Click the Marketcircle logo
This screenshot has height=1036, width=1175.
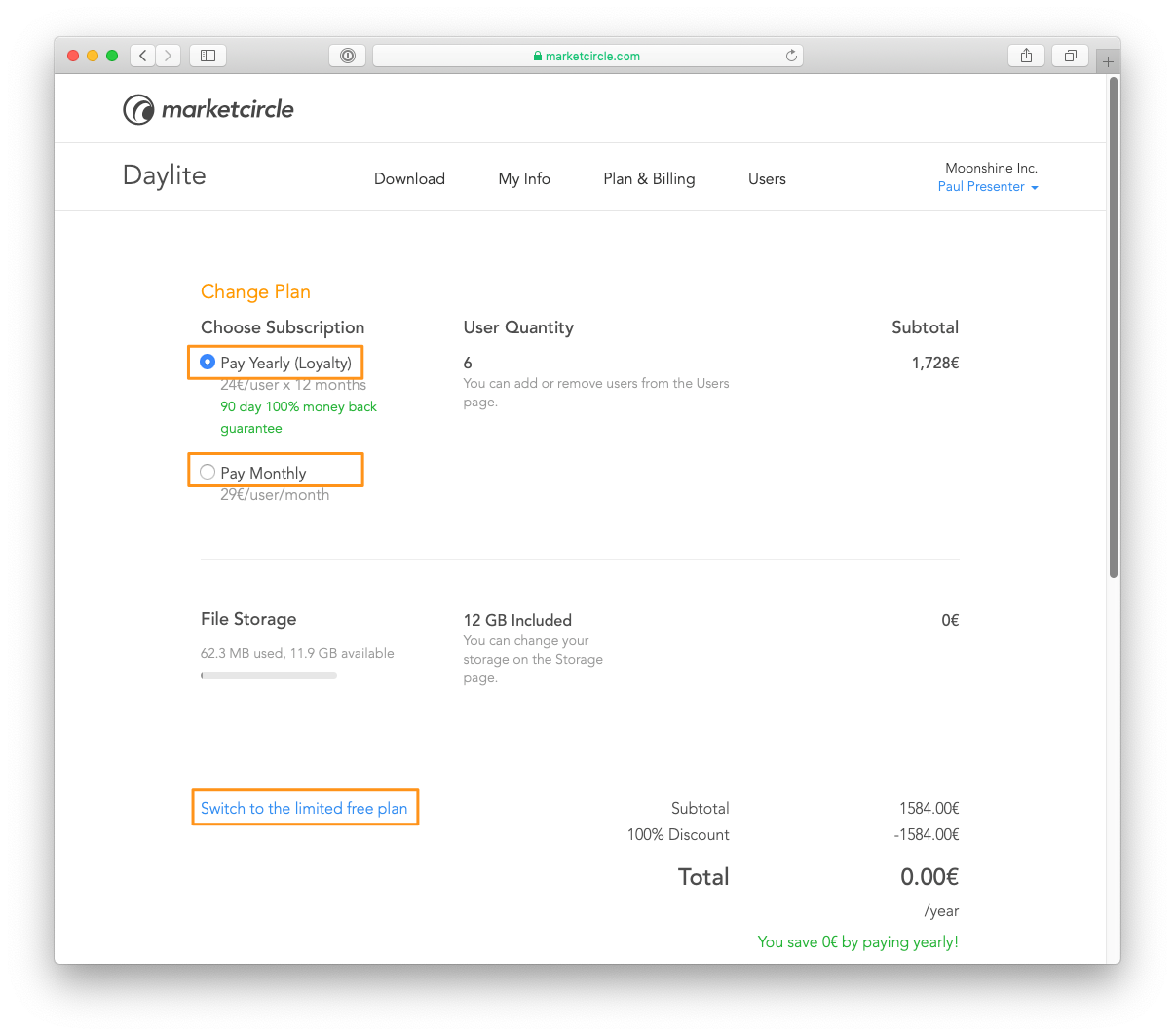coord(208,109)
